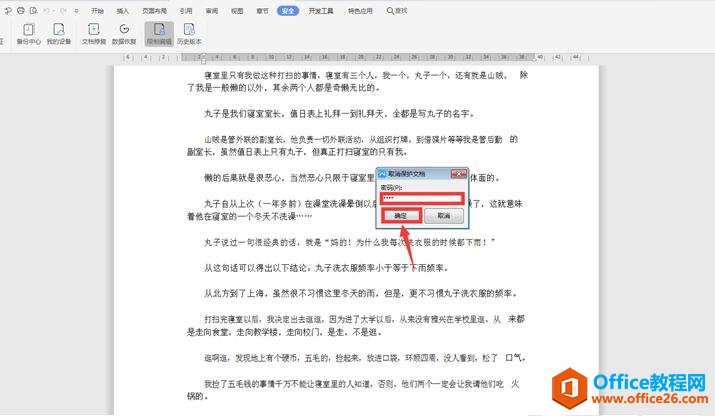Click the undo arrow icon
Viewport: 715px width, 416px height.
click(x=47, y=10)
